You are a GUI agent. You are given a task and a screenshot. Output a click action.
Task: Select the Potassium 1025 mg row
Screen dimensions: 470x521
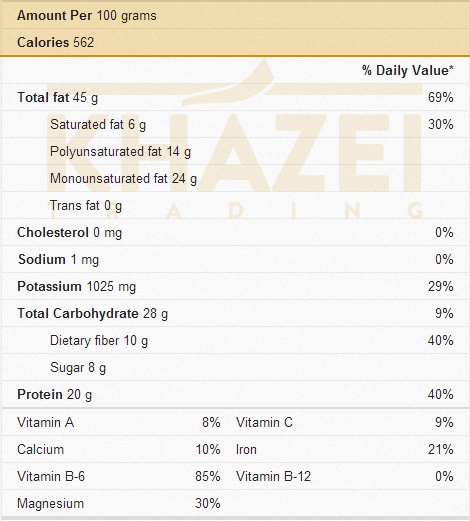click(235, 286)
